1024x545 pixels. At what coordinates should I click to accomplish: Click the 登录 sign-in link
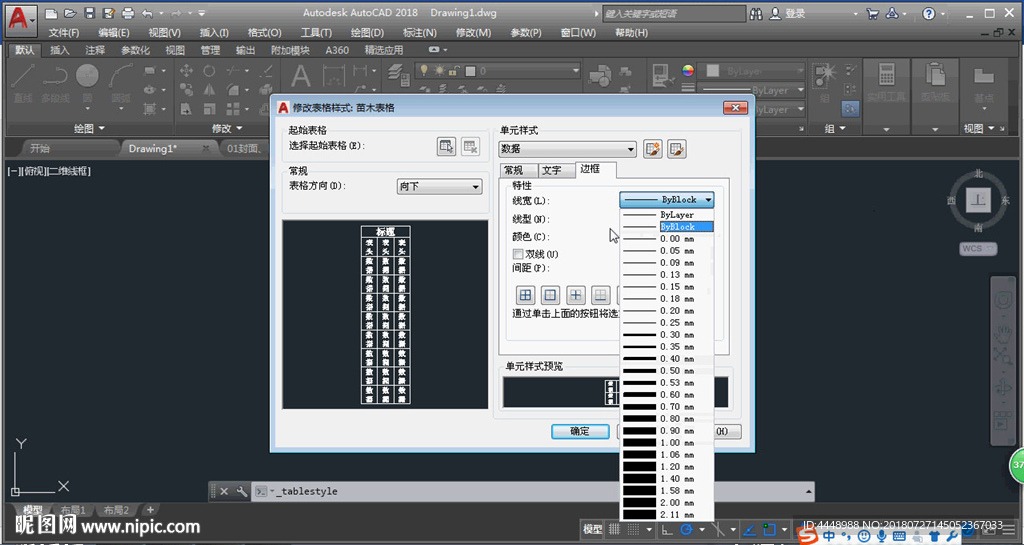(795, 13)
